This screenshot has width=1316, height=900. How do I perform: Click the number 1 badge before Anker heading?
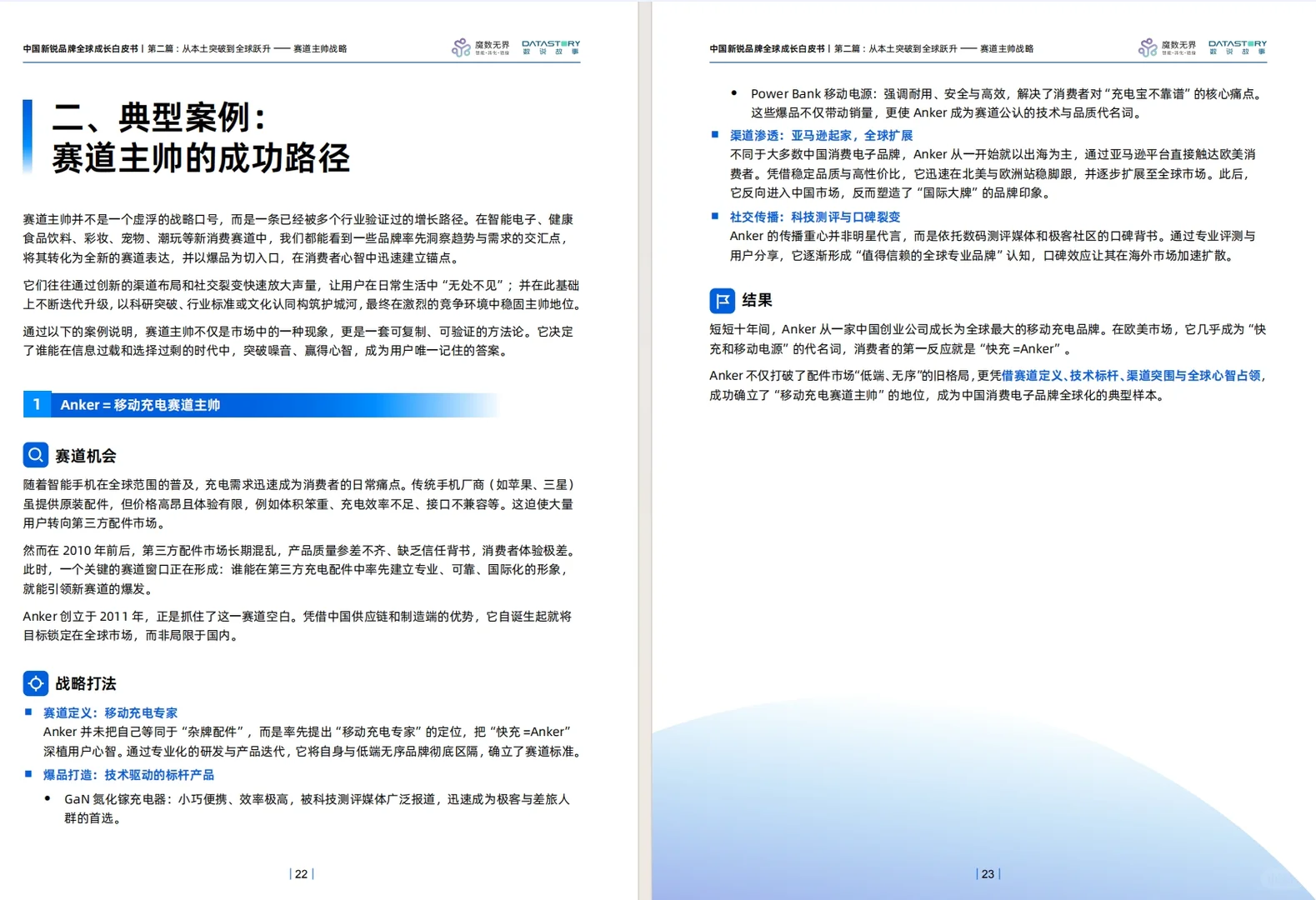[x=37, y=405]
